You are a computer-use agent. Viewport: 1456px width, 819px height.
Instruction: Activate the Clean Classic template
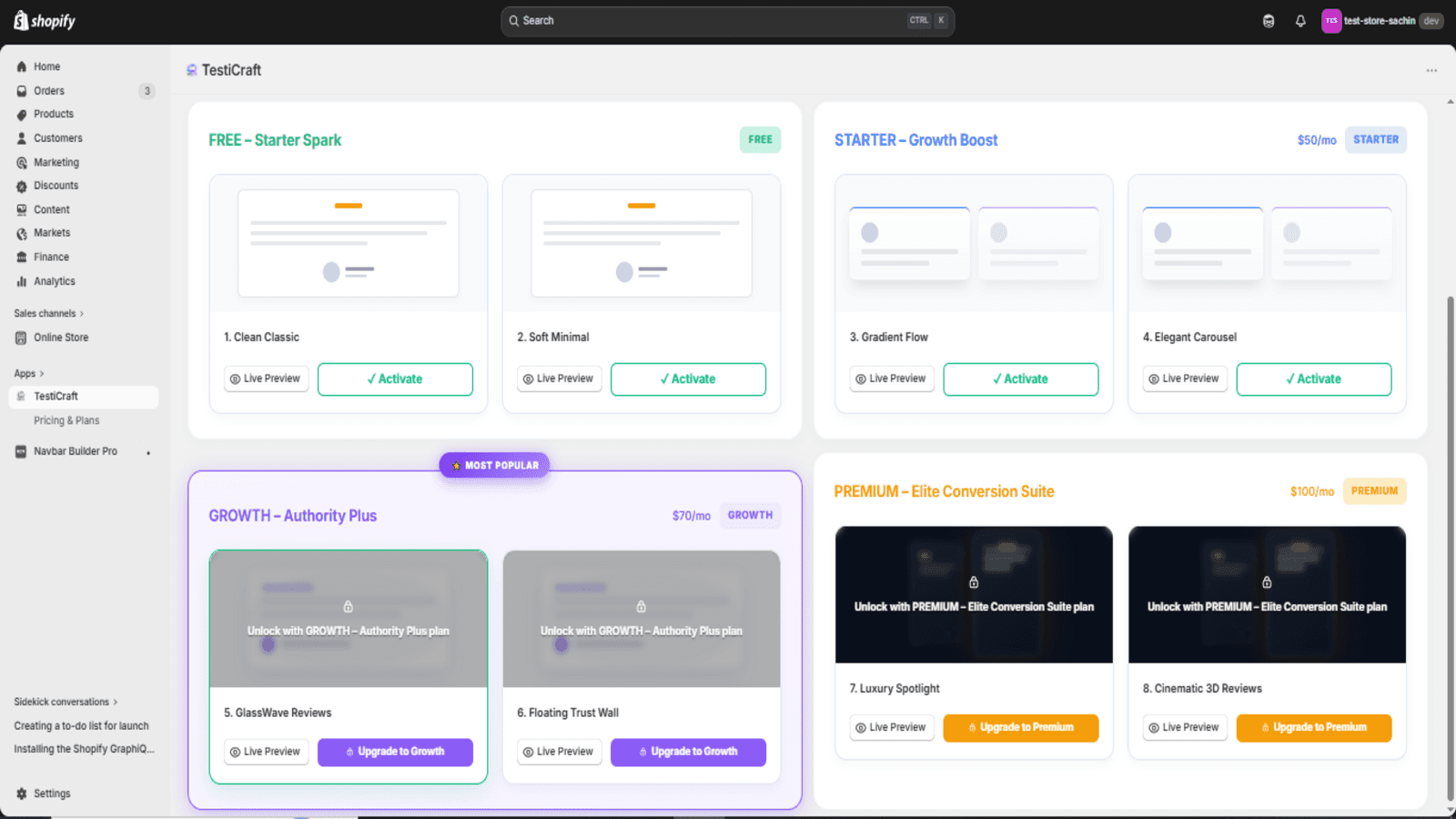(x=395, y=379)
